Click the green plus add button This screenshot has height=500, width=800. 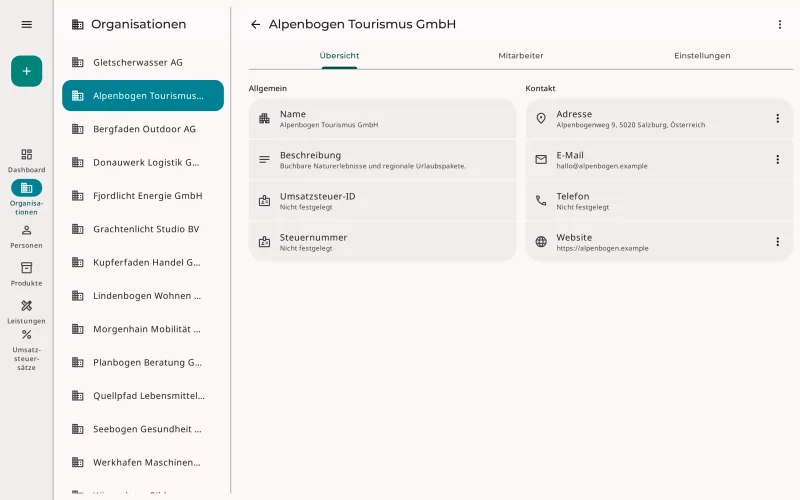click(x=27, y=71)
